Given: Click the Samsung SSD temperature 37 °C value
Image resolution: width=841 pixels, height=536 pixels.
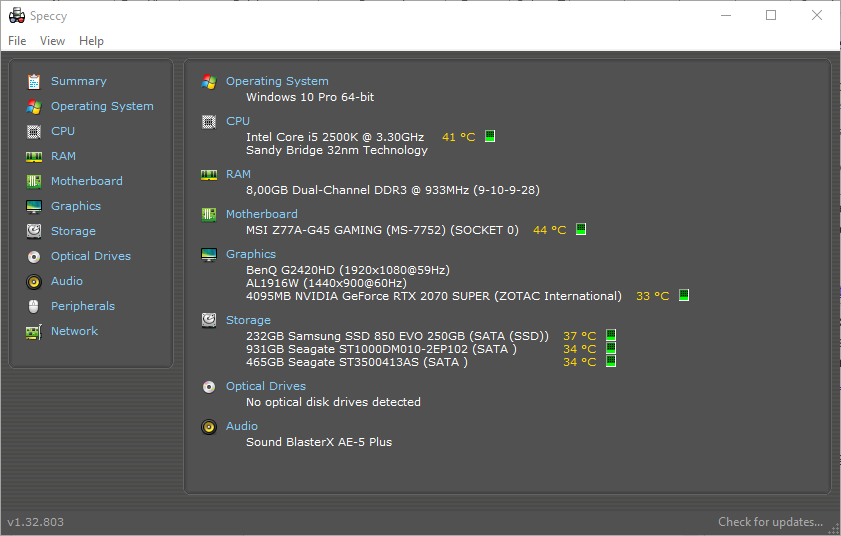Looking at the screenshot, I should pos(580,336).
